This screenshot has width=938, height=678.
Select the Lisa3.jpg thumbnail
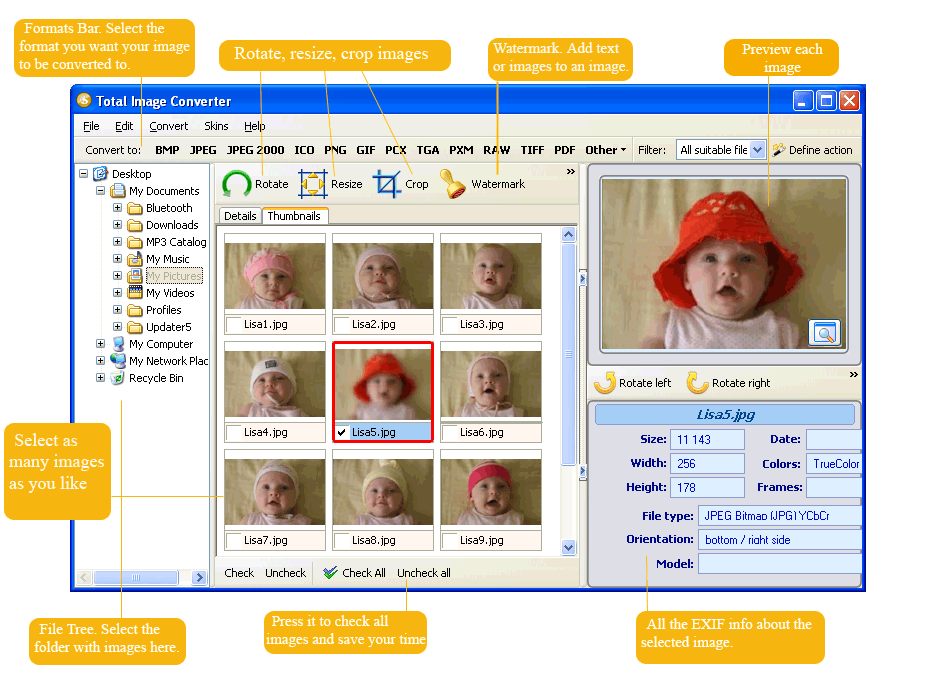(490, 275)
